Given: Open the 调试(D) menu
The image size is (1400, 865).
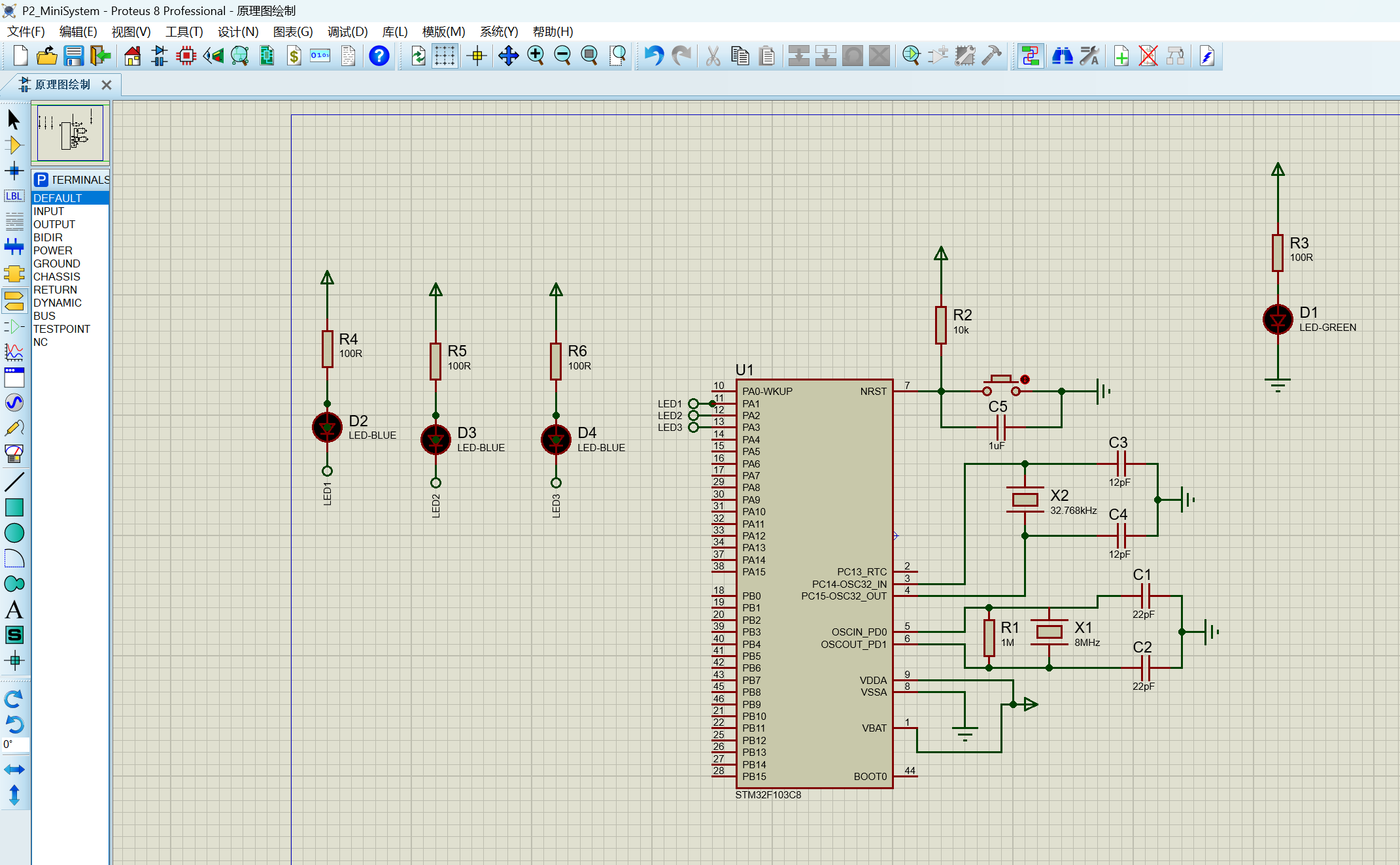Looking at the screenshot, I should coord(347,31).
